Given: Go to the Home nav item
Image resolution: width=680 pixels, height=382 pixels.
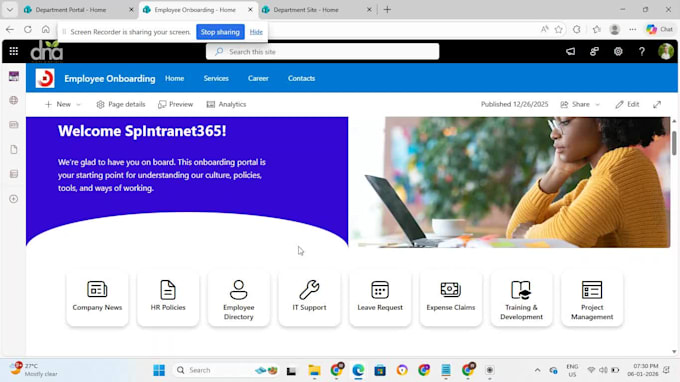Looking at the screenshot, I should pos(174,78).
